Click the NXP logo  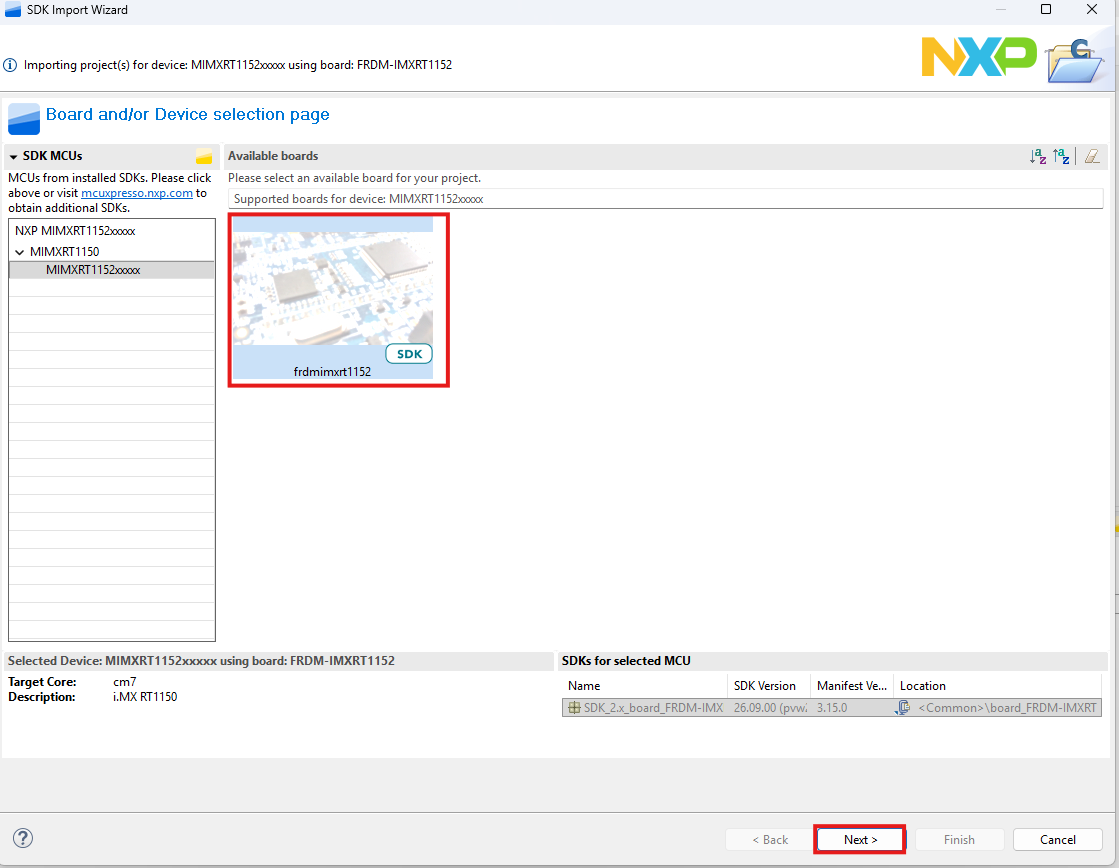[979, 57]
